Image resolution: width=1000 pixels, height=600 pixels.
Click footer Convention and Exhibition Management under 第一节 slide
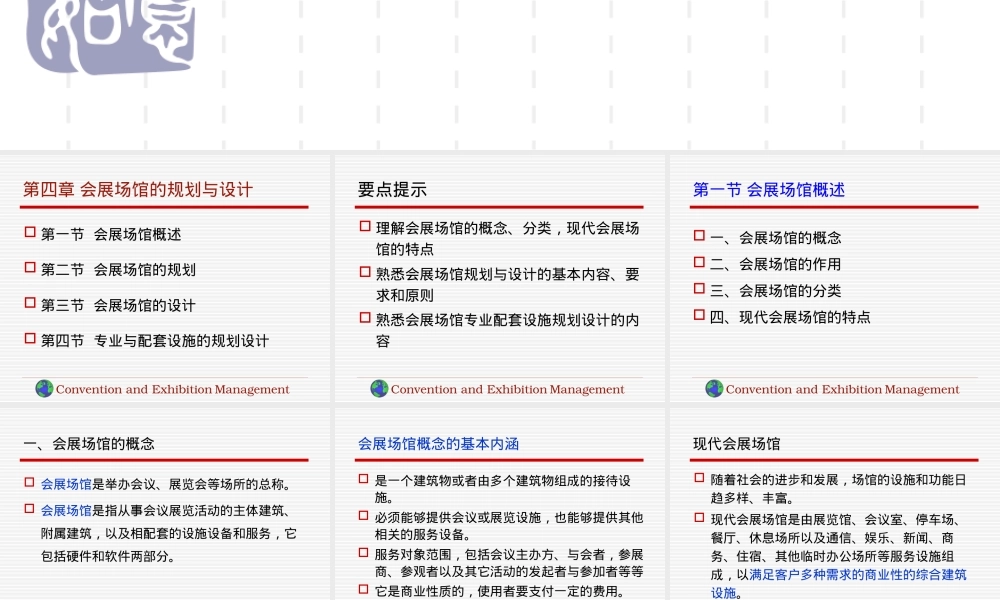point(842,389)
